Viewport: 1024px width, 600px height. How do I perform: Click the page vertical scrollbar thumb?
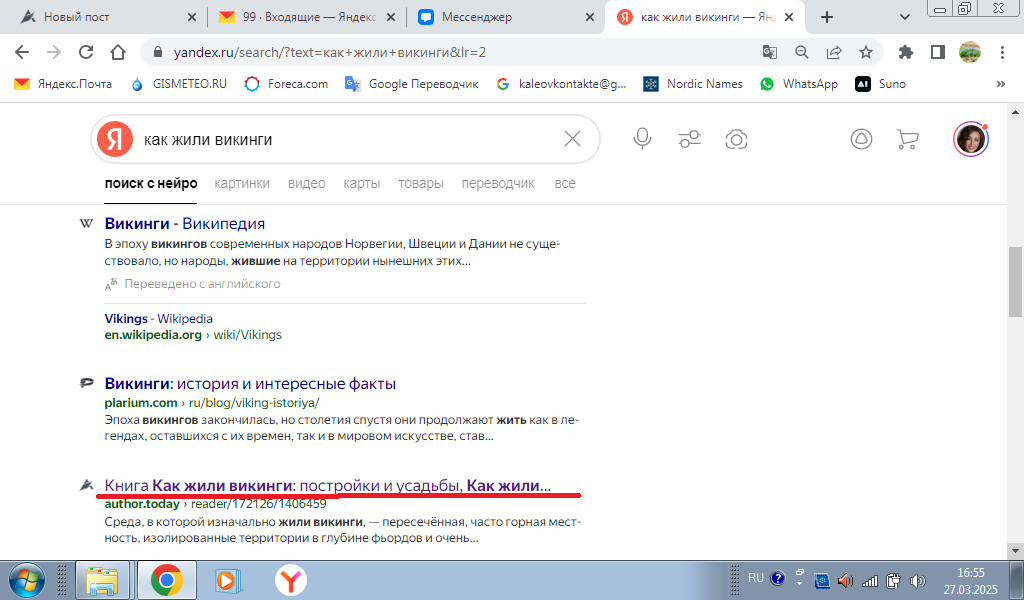pyautogui.click(x=1016, y=281)
